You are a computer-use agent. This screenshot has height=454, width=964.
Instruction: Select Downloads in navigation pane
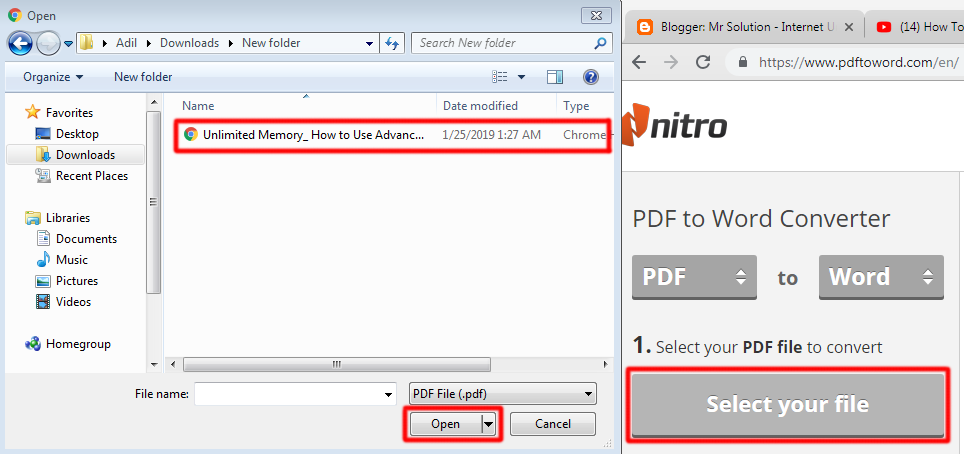tap(76, 154)
